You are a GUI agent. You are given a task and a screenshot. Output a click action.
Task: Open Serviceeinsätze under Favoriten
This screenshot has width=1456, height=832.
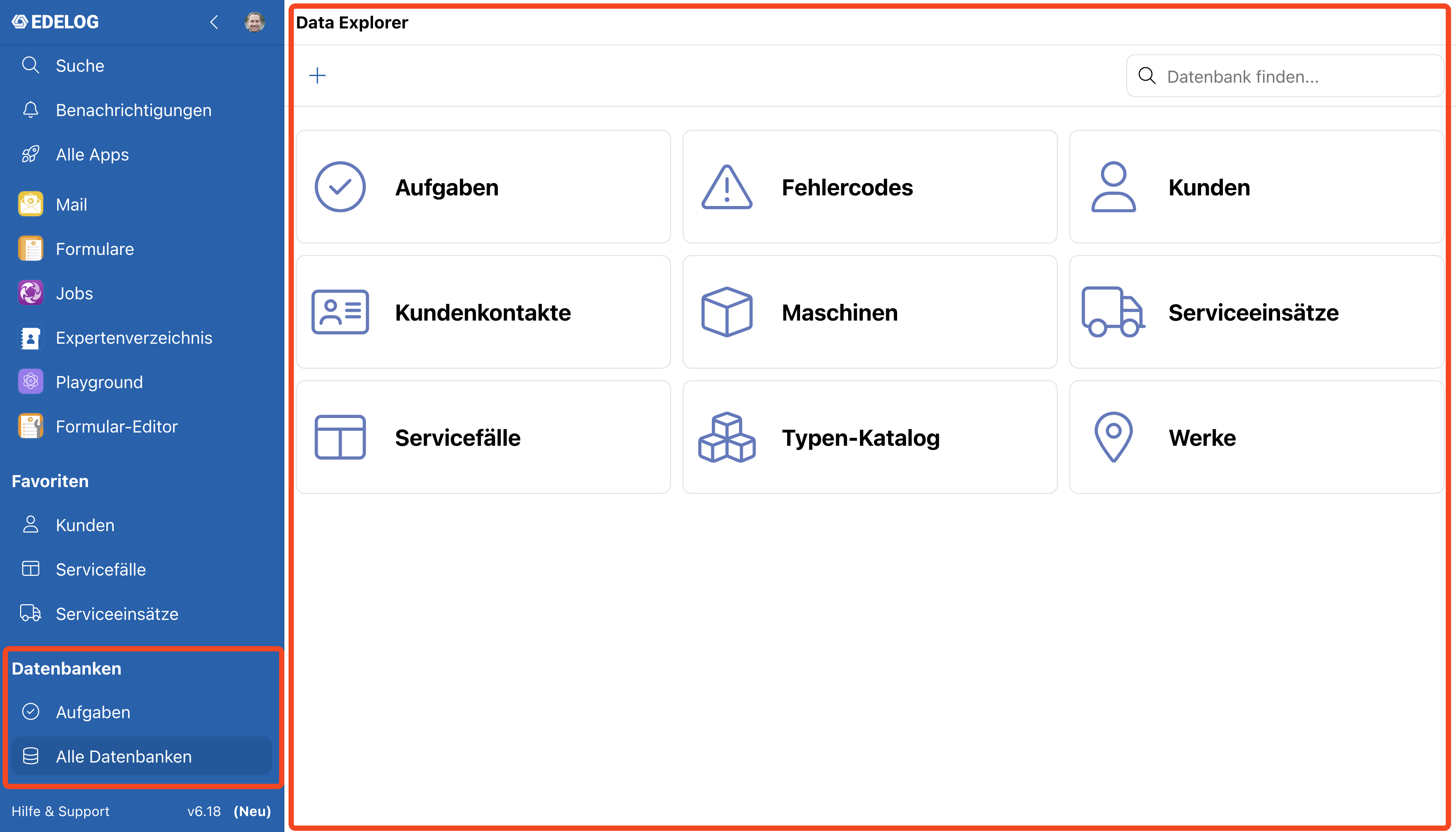click(x=141, y=613)
